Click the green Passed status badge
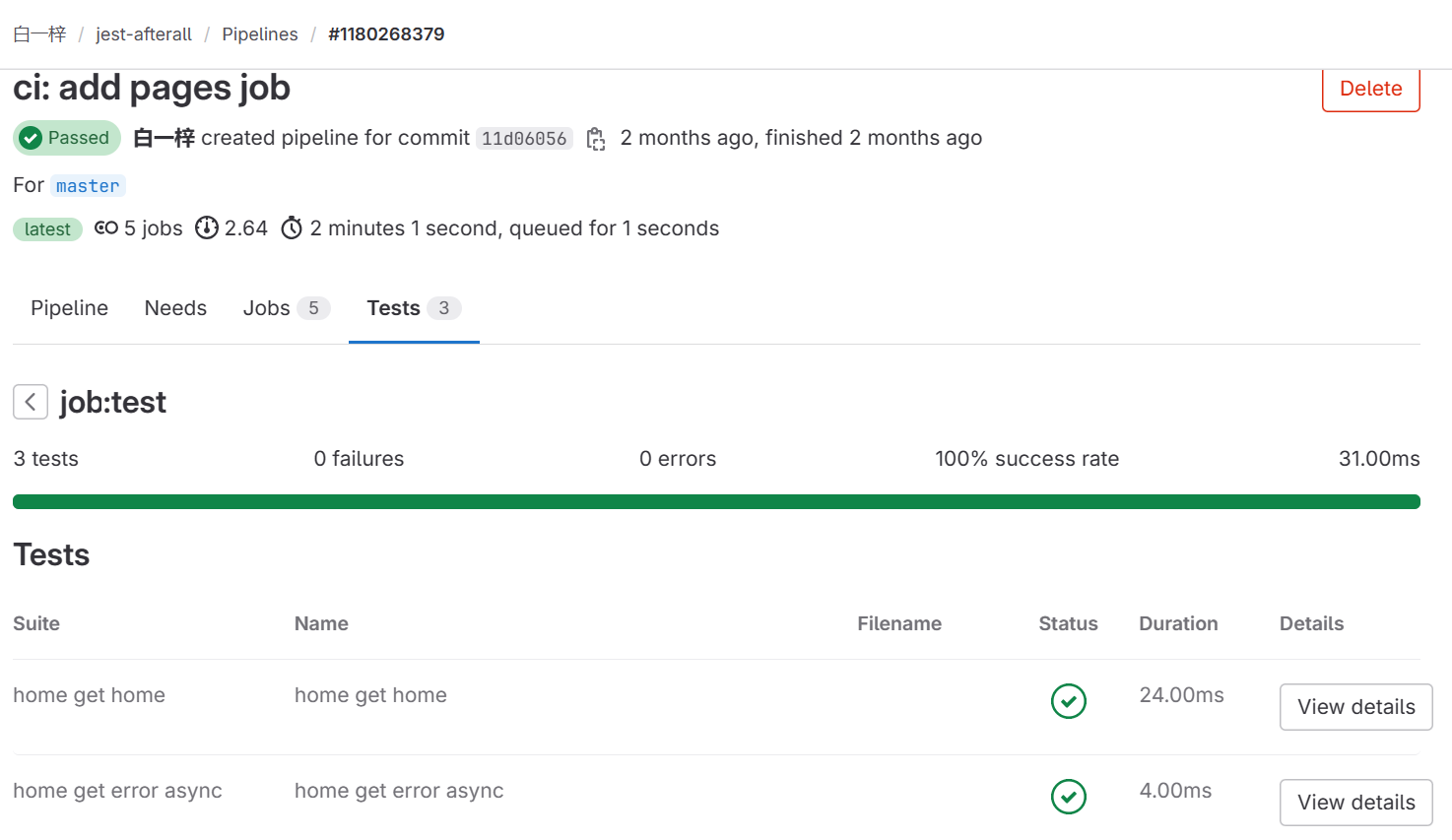 pos(67,138)
